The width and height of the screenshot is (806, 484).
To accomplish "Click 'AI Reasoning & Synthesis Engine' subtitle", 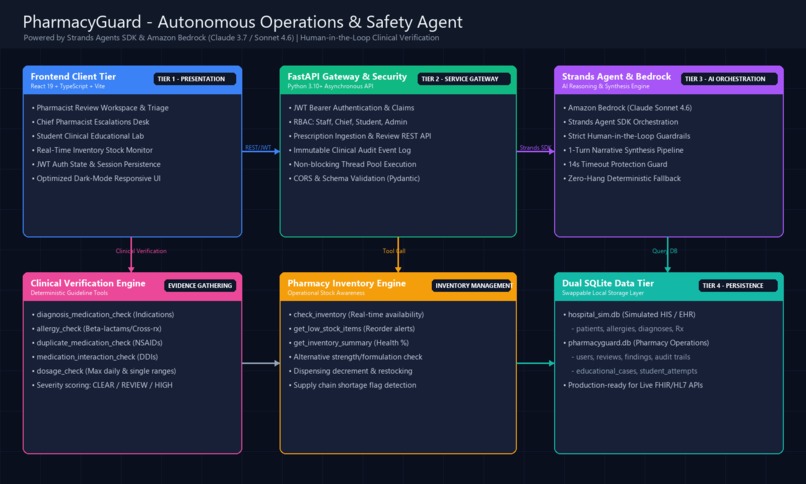I will tap(606, 86).
